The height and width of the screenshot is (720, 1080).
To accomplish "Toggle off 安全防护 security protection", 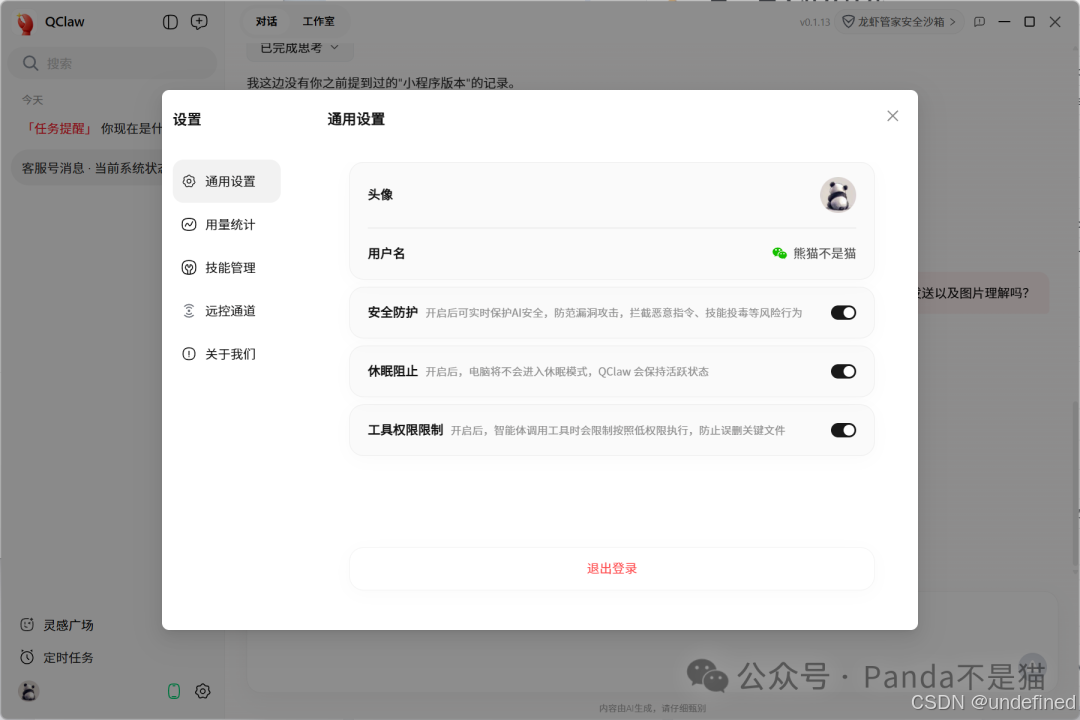I will [843, 312].
